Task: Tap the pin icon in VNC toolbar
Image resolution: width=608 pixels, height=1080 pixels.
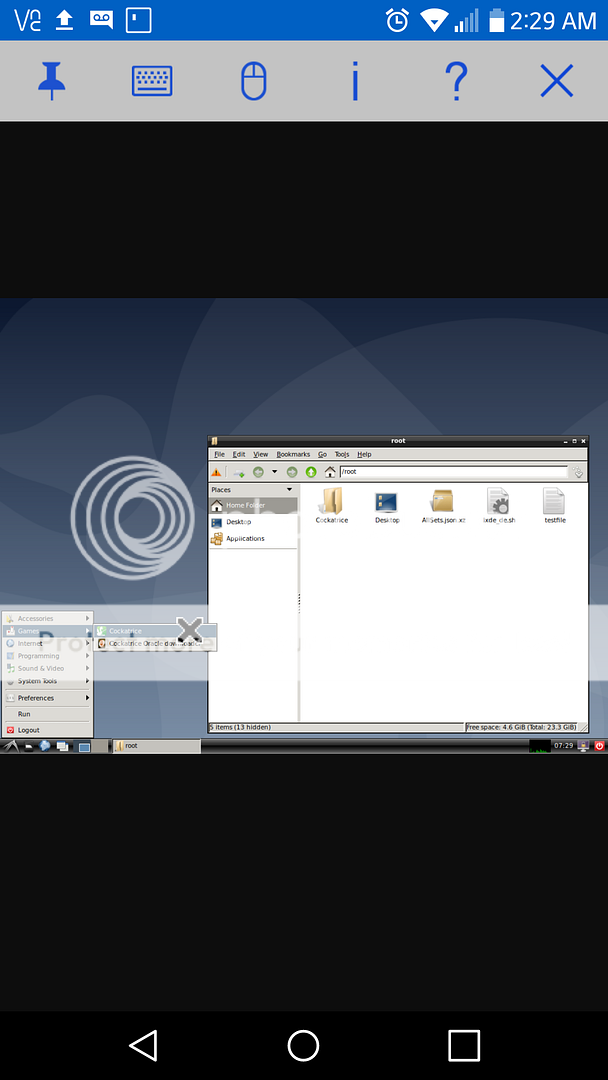Action: (x=52, y=81)
